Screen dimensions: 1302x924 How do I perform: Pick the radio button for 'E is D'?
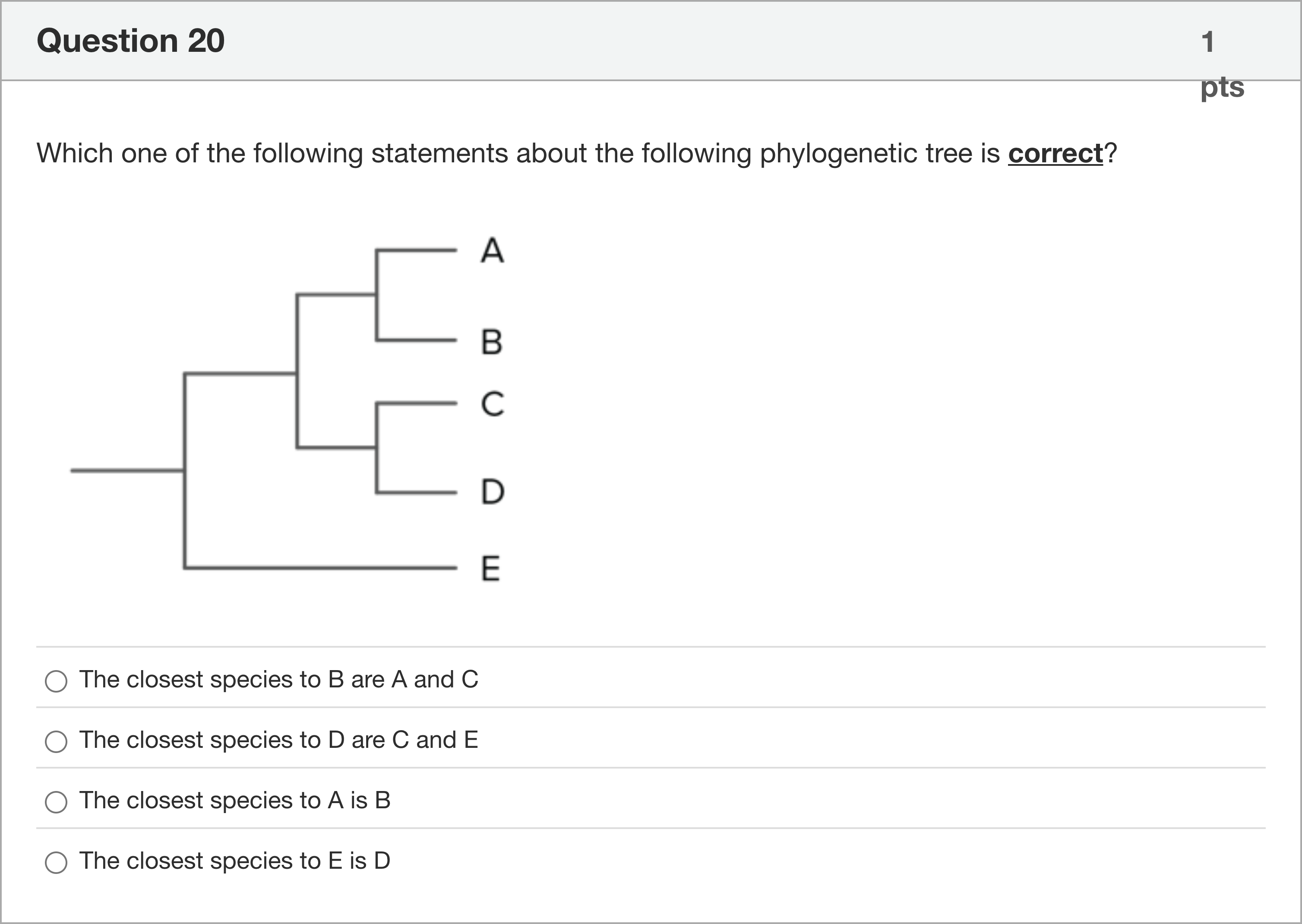point(56,863)
